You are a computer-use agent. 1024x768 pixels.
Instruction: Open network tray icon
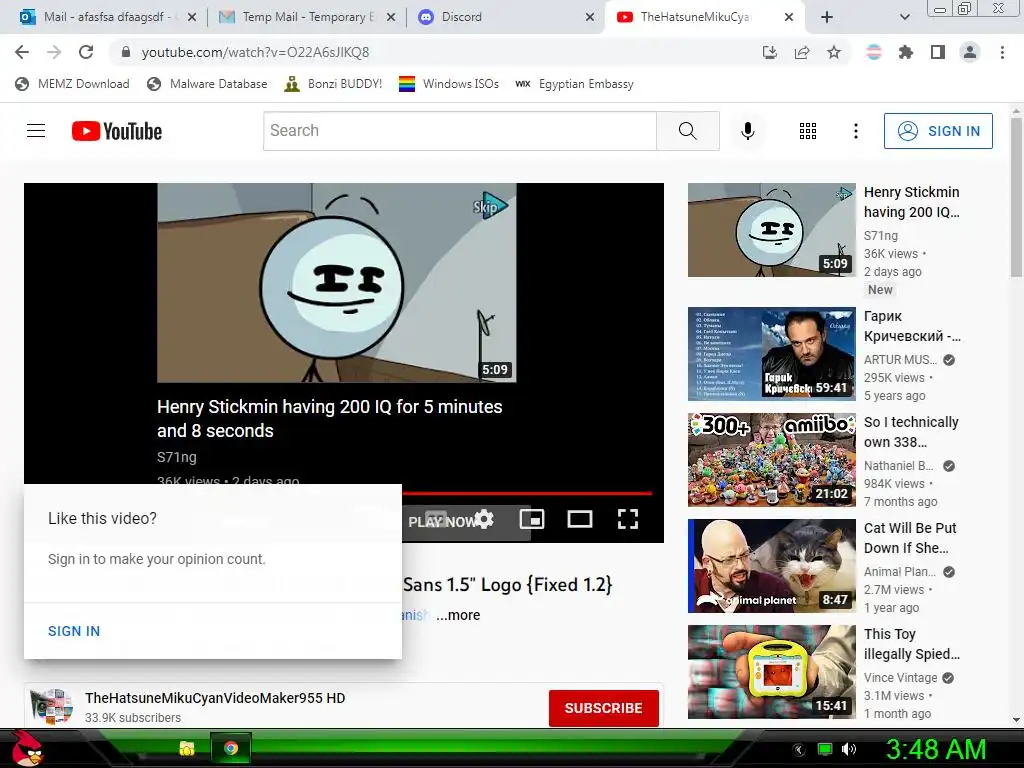825,749
